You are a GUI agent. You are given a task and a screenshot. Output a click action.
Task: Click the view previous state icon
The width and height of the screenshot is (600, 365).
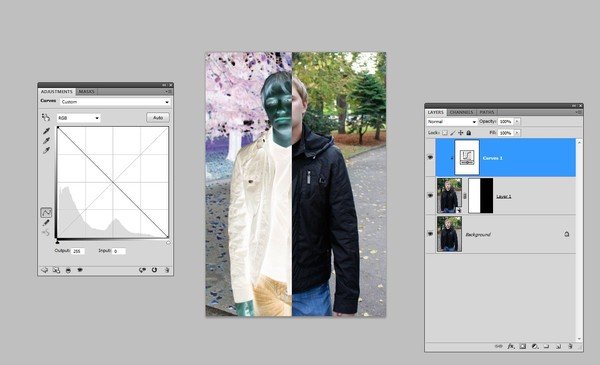pos(142,270)
